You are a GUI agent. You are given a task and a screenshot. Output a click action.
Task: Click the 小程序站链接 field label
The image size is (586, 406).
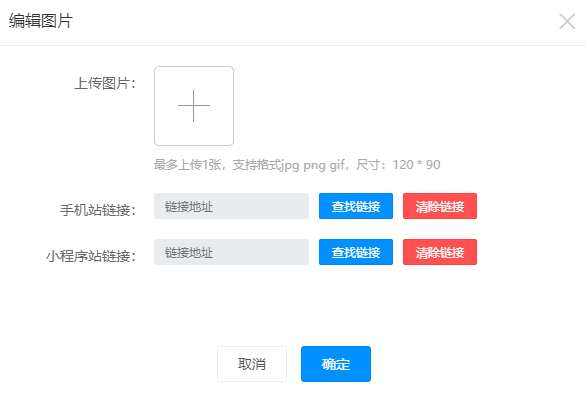coord(91,256)
